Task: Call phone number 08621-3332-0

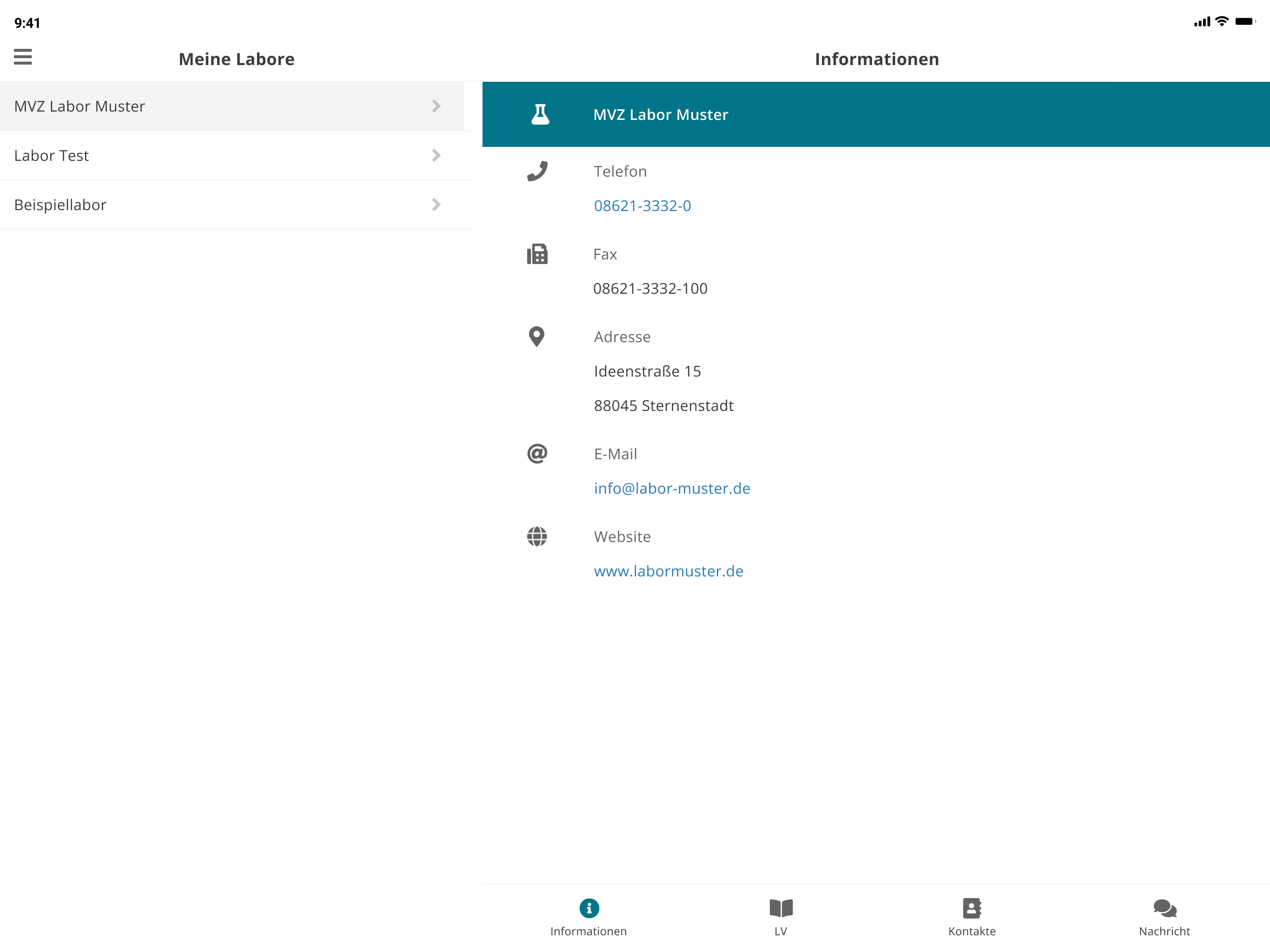Action: pos(642,205)
